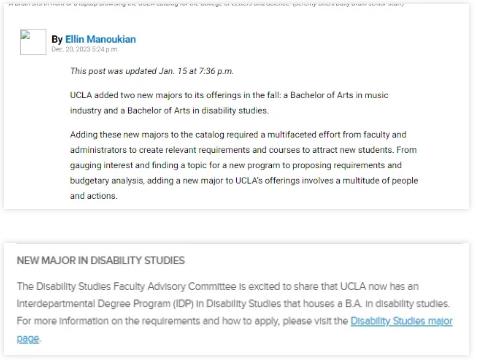Viewport: 477px width, 360px height.
Task: Click the line 'industry and a Bachelor of Arts in disability studies'
Action: [169, 111]
